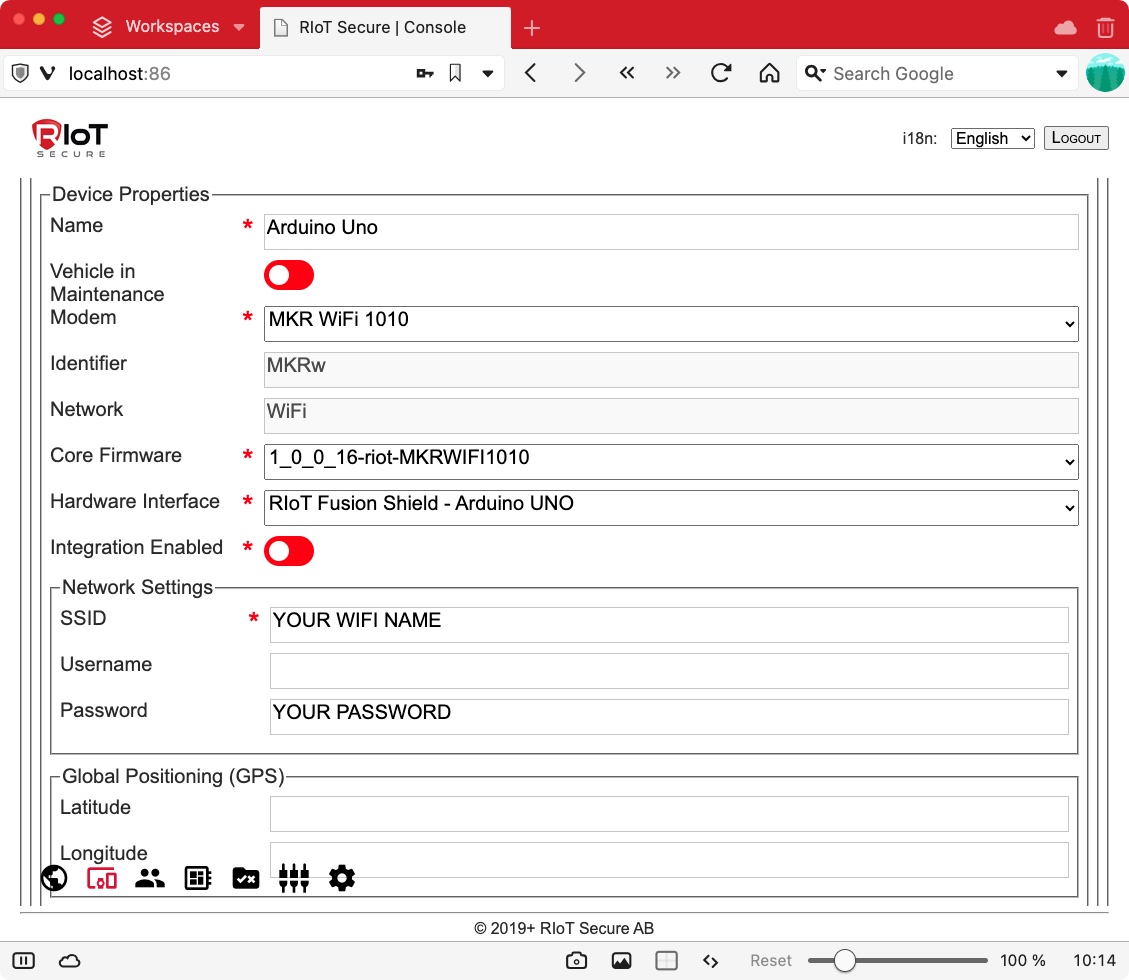Click the browser reload page icon
Image resolution: width=1129 pixels, height=980 pixels.
pyautogui.click(x=721, y=73)
